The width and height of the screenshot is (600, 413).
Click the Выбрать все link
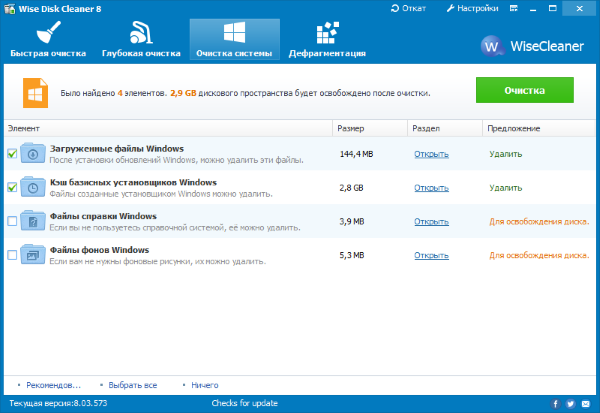(x=133, y=385)
